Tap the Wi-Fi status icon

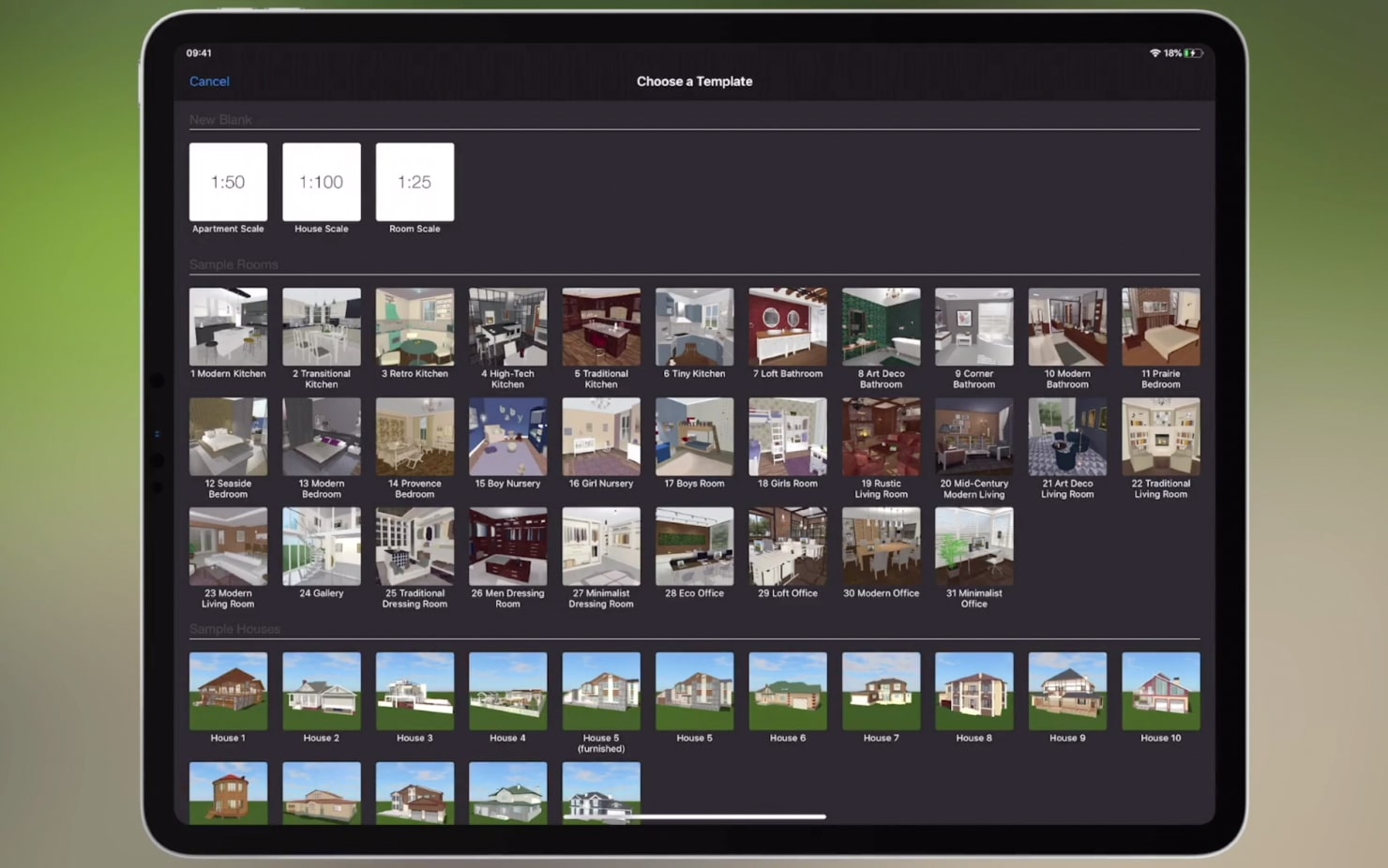tap(1153, 52)
